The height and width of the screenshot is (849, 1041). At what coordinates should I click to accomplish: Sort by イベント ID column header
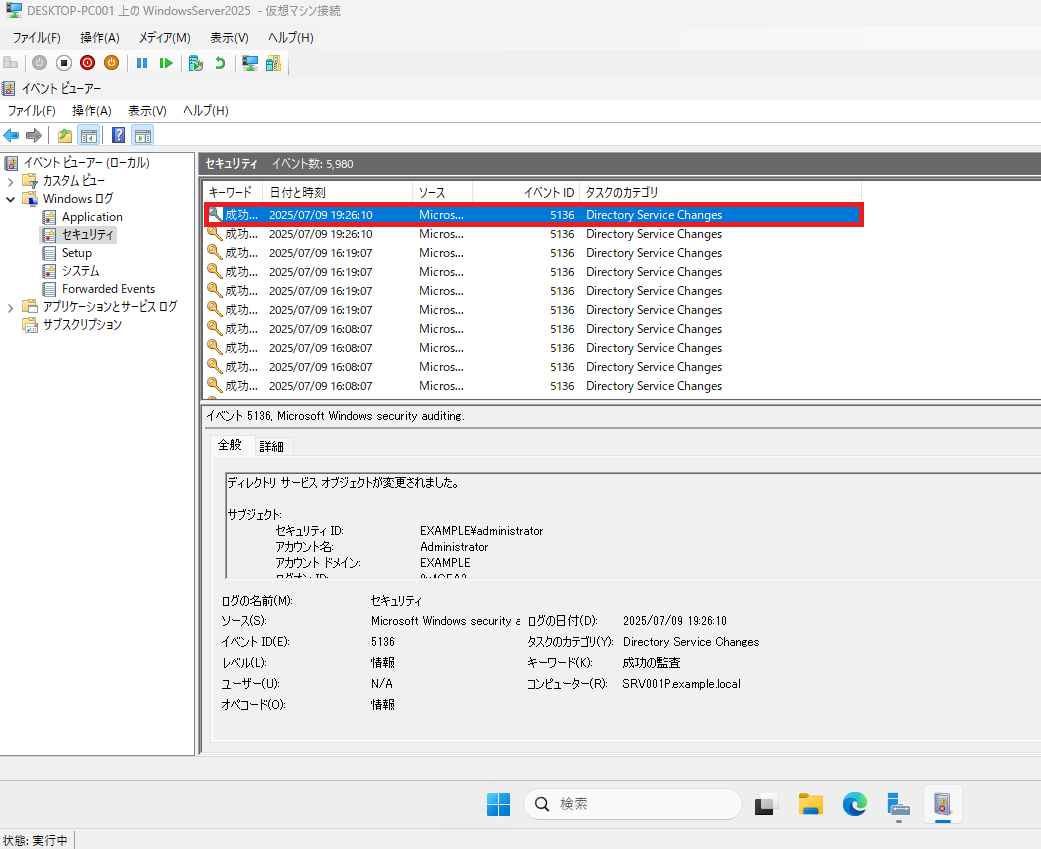[x=526, y=193]
